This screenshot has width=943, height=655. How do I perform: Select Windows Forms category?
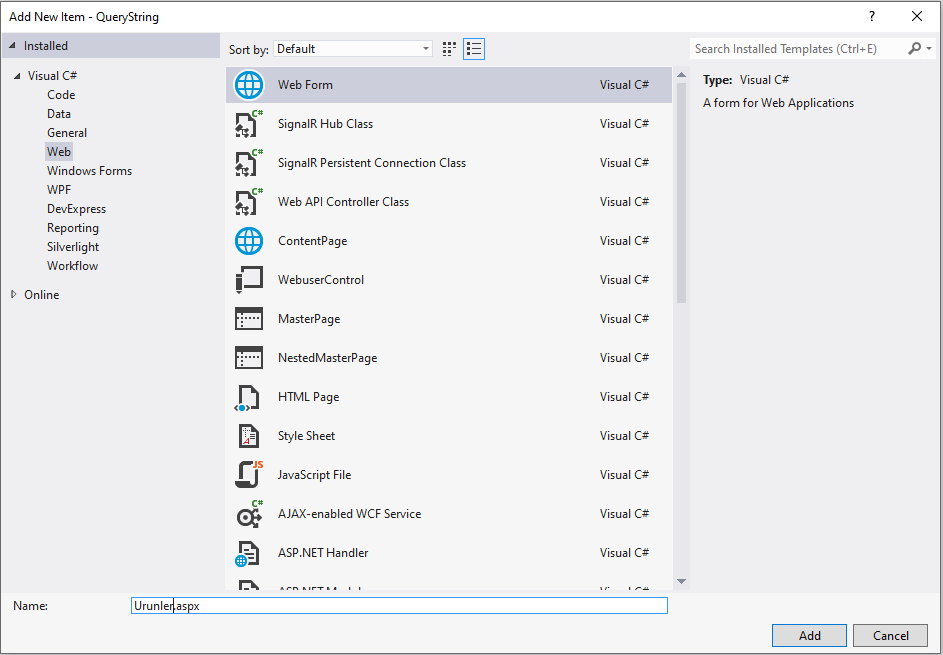point(89,171)
